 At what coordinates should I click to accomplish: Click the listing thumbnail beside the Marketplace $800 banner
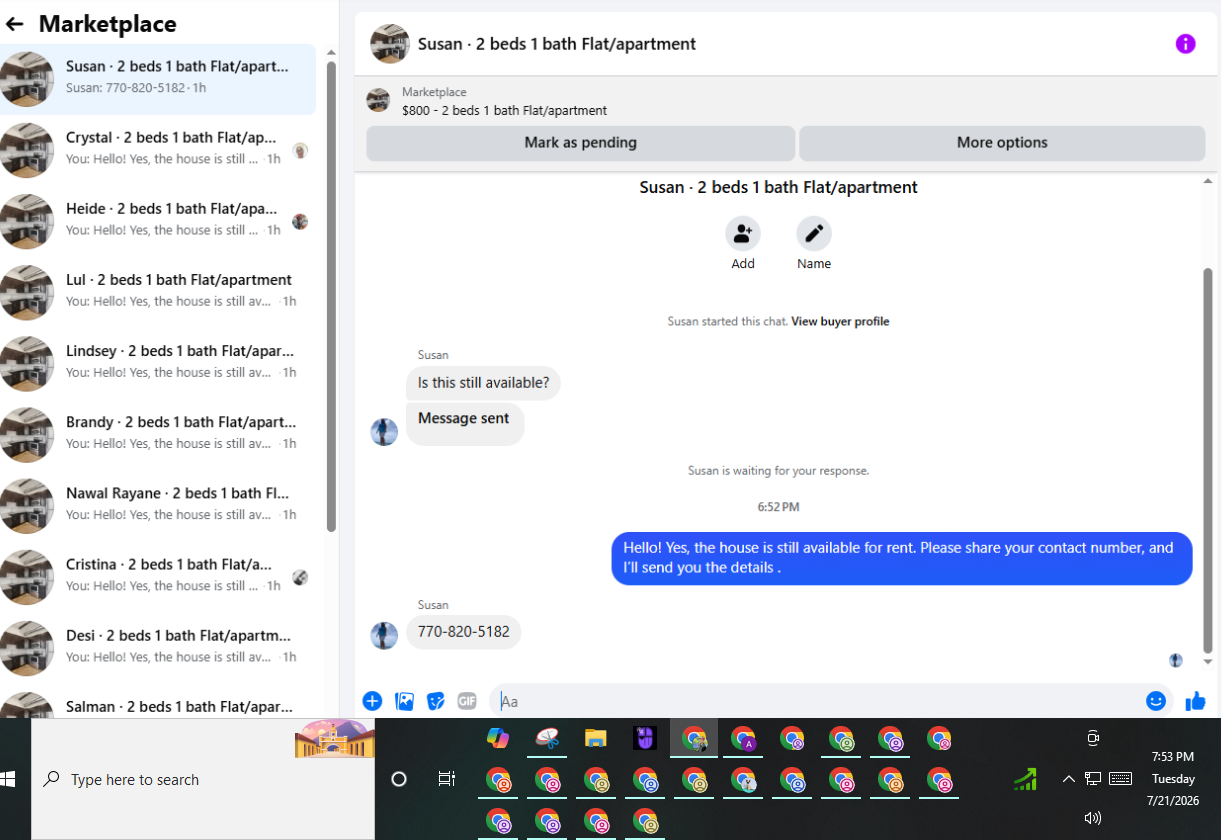[378, 100]
